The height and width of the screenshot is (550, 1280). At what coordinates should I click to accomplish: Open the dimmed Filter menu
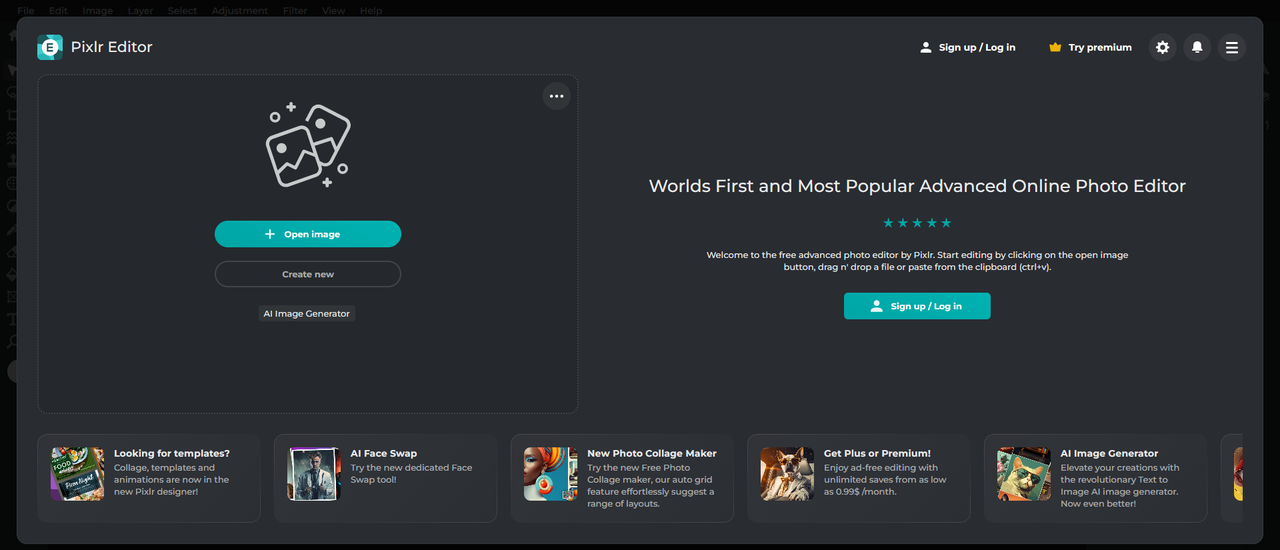point(295,11)
